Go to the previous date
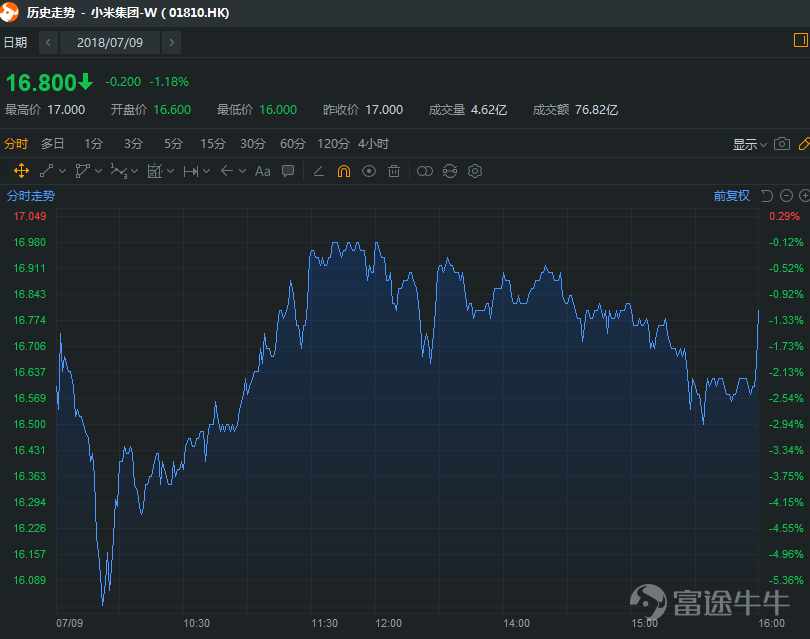810x639 pixels. click(48, 42)
